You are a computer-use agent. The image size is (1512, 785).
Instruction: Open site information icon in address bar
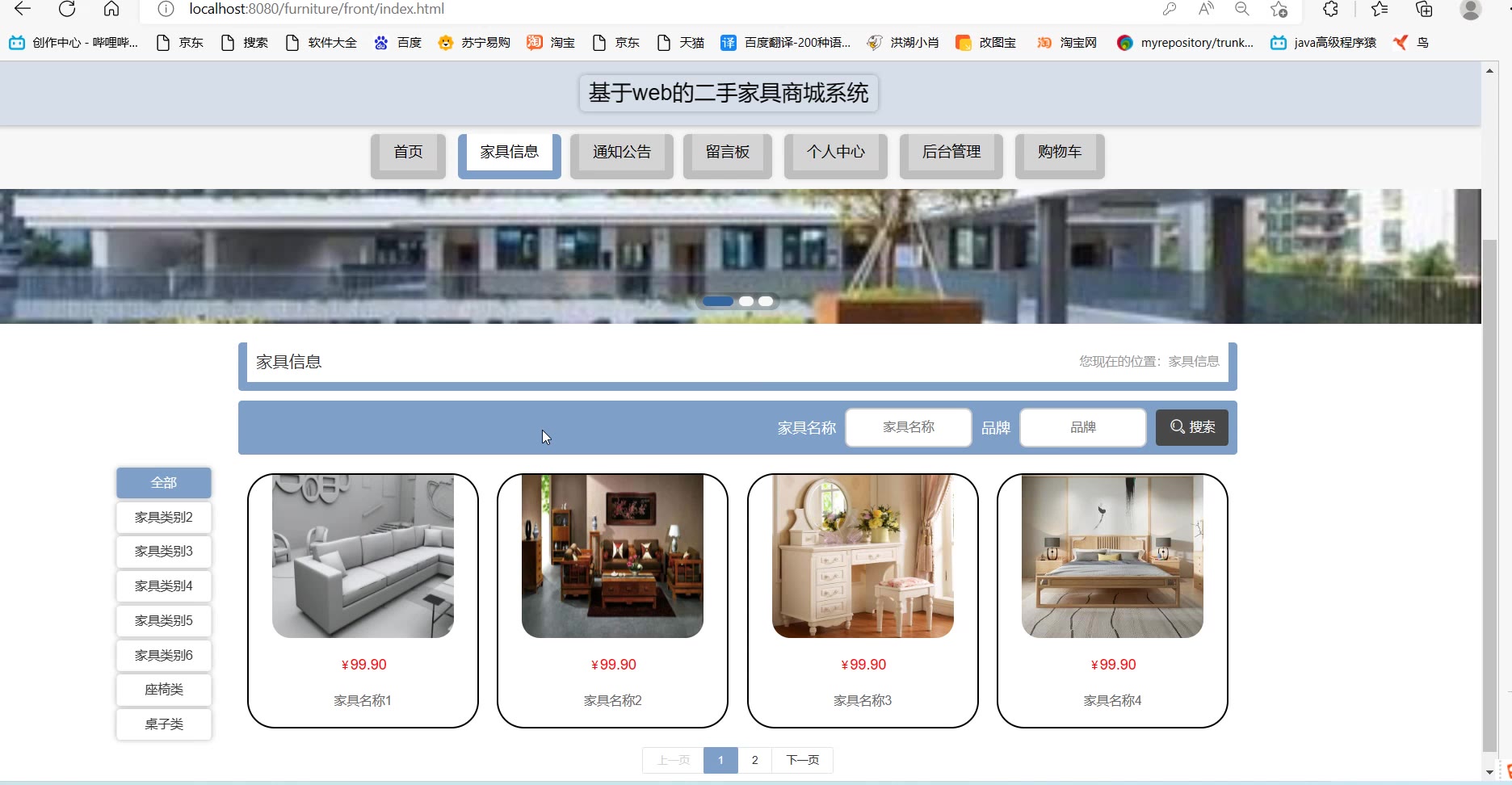coord(166,9)
